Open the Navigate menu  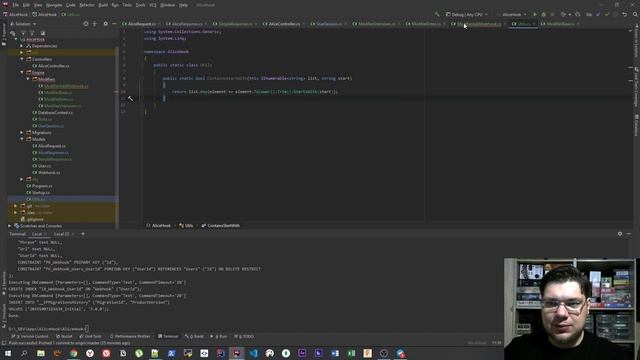click(54, 5)
